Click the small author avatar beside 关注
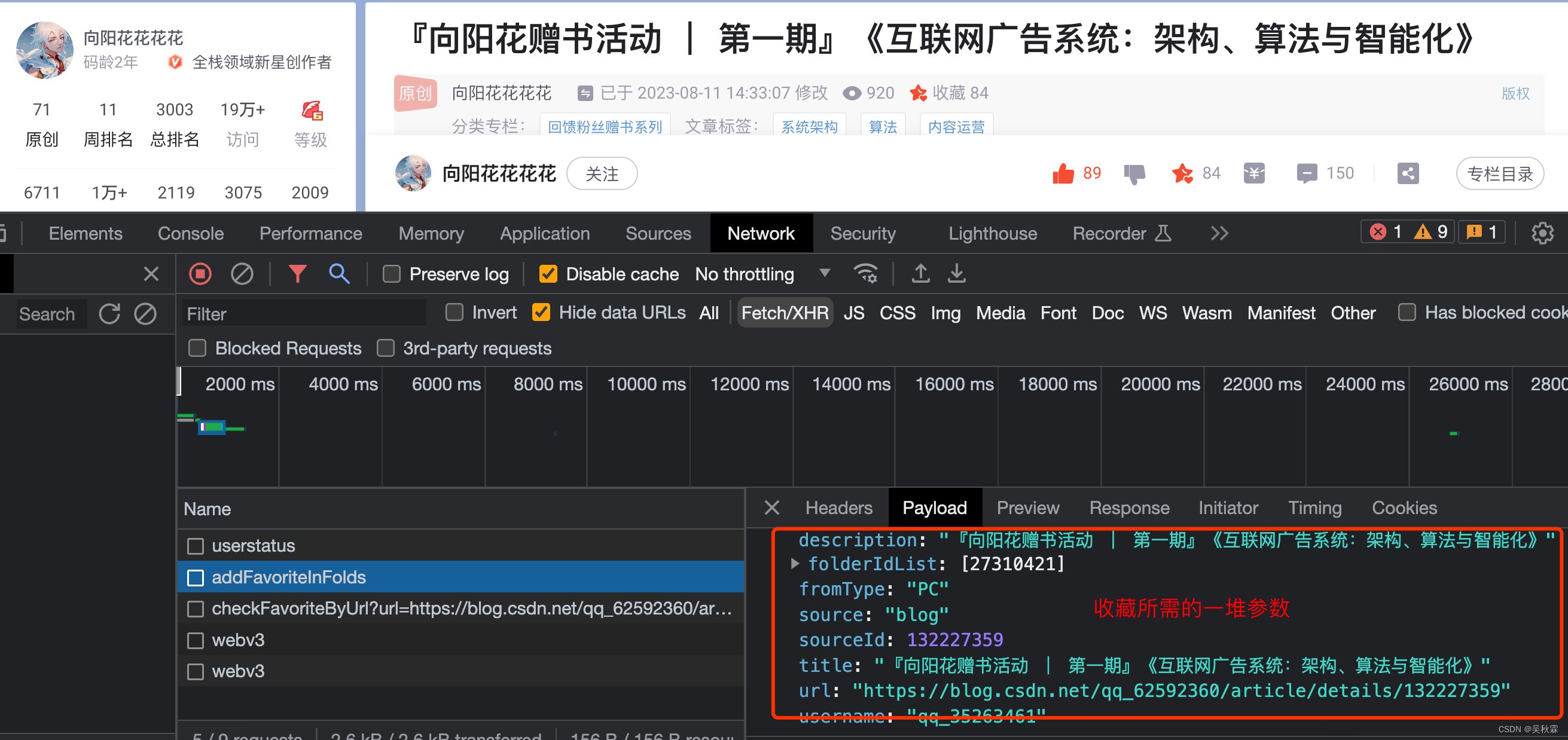The width and height of the screenshot is (1568, 740). 413,173
